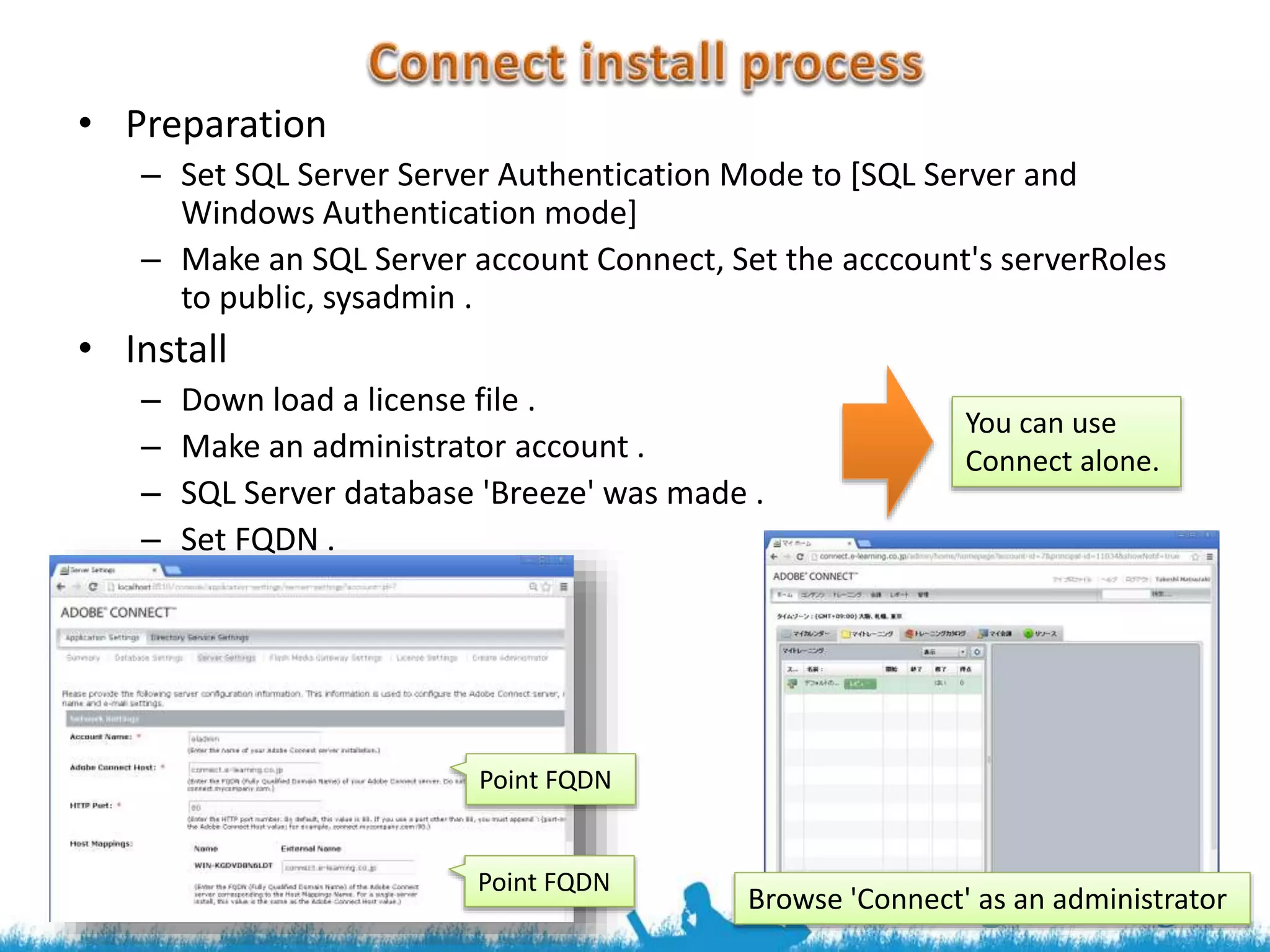The height and width of the screenshot is (952, 1270).
Task: Close the マイ ホーム browser tab
Action: (x=850, y=544)
